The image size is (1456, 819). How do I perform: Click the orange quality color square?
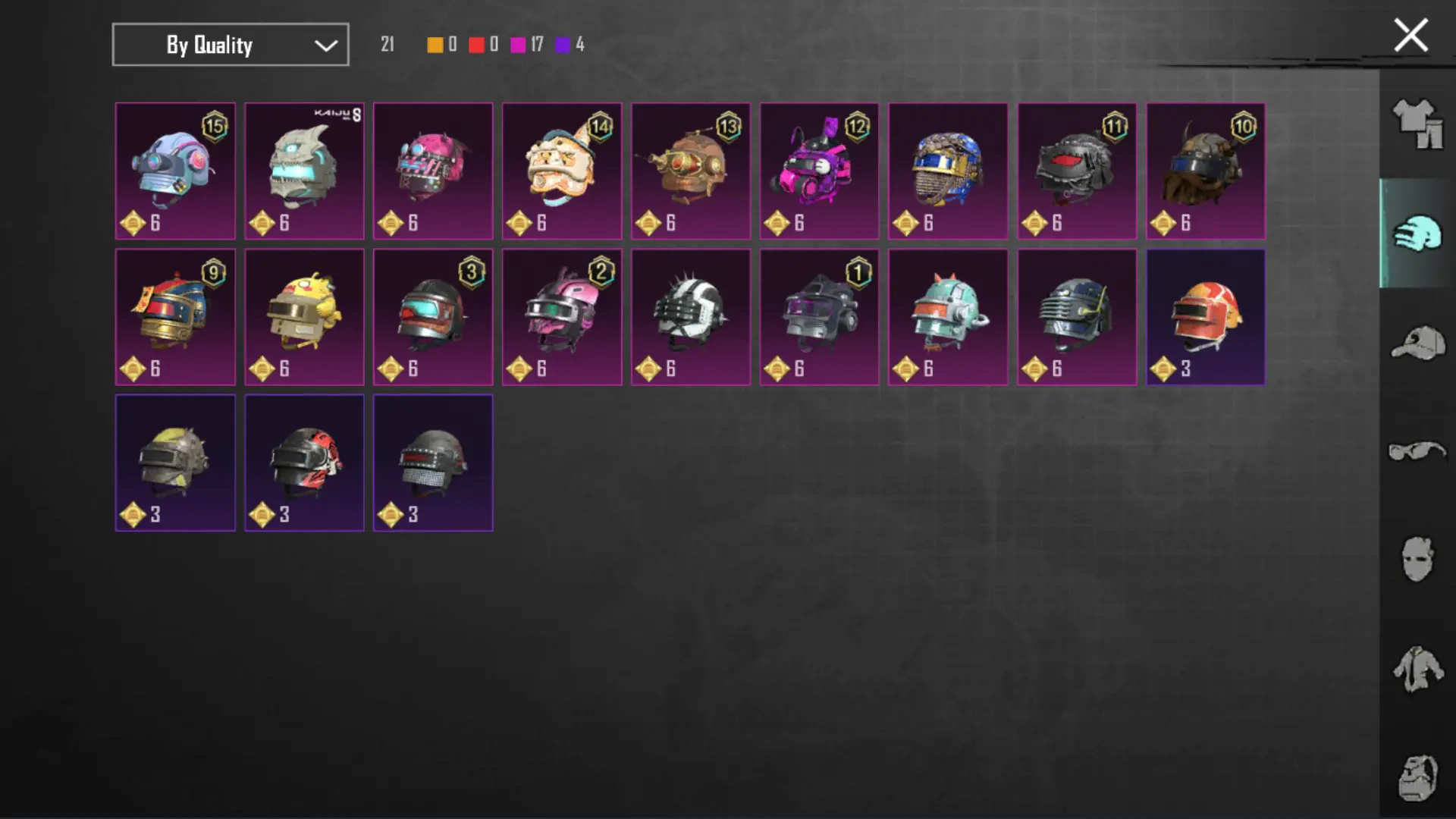click(x=435, y=45)
